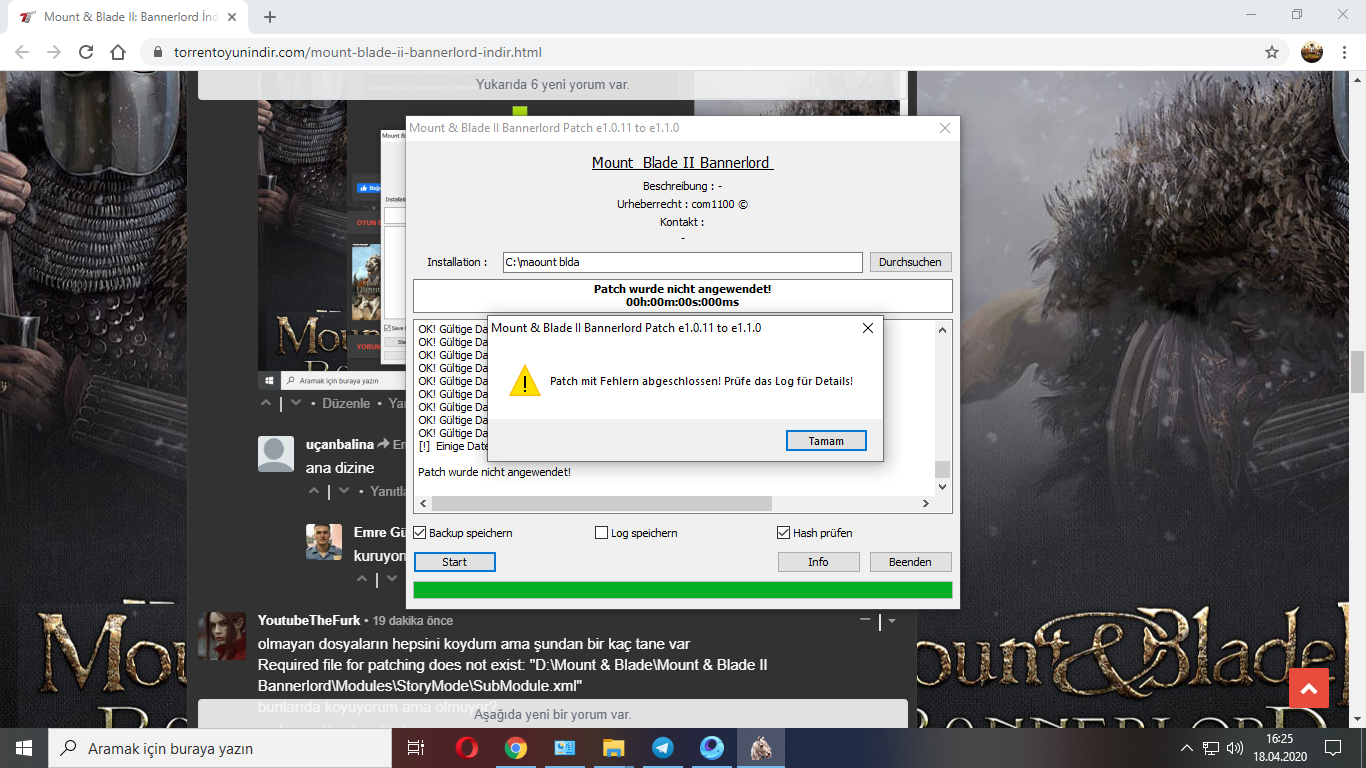Switch to Chrome on the taskbar
Viewport: 1366px width, 768px height.
pyautogui.click(x=516, y=748)
